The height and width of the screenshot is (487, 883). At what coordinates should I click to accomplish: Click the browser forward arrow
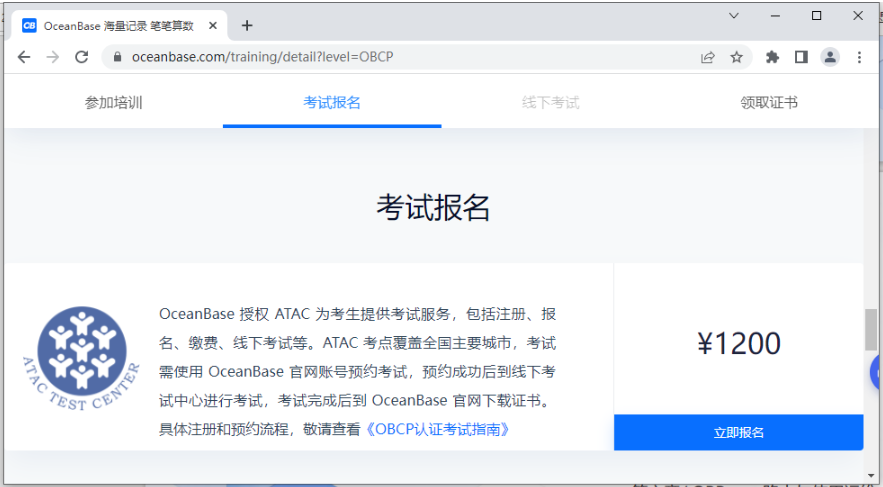tap(53, 57)
